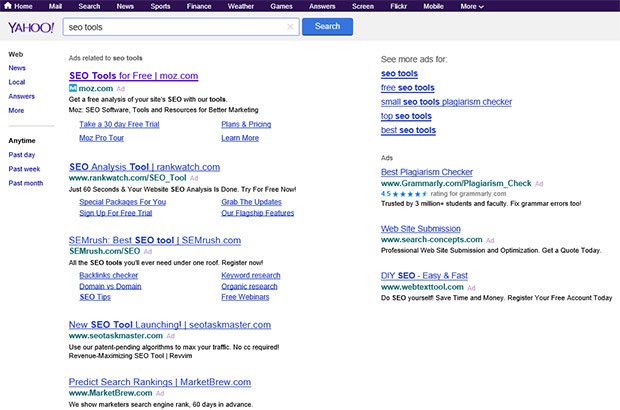Select the Web filter in sidebar
Screen dimensions: 620x410
coord(16,54)
